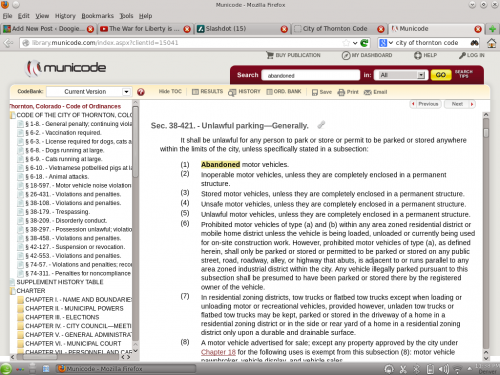Screen dimensions: 500x375
Task: Open the Ord. Bank
Action: tap(284, 92)
